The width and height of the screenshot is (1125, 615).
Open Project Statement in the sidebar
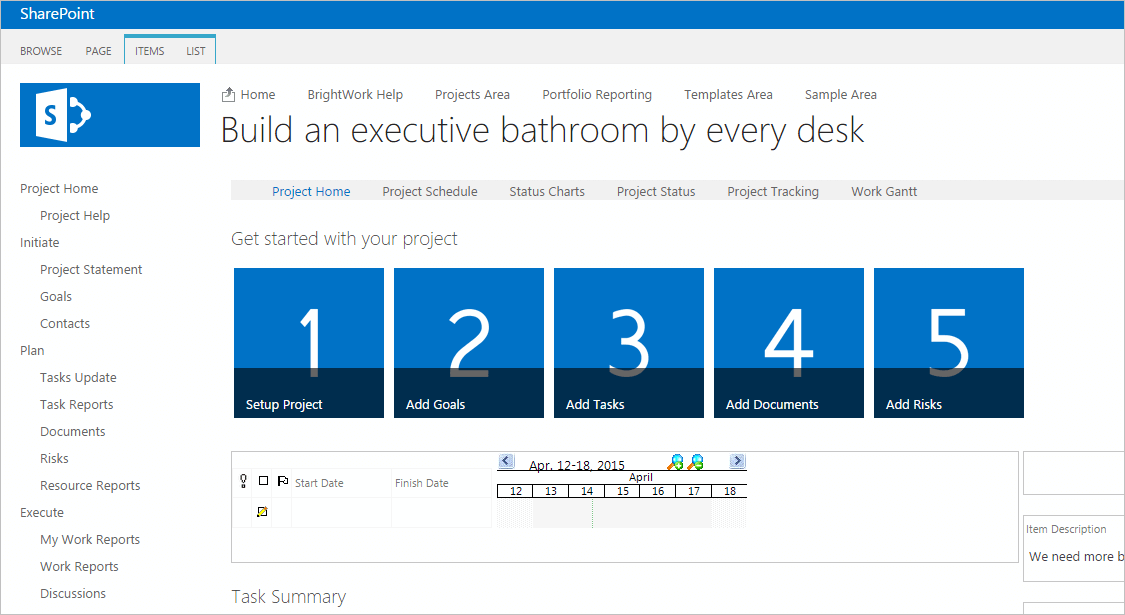(x=91, y=269)
